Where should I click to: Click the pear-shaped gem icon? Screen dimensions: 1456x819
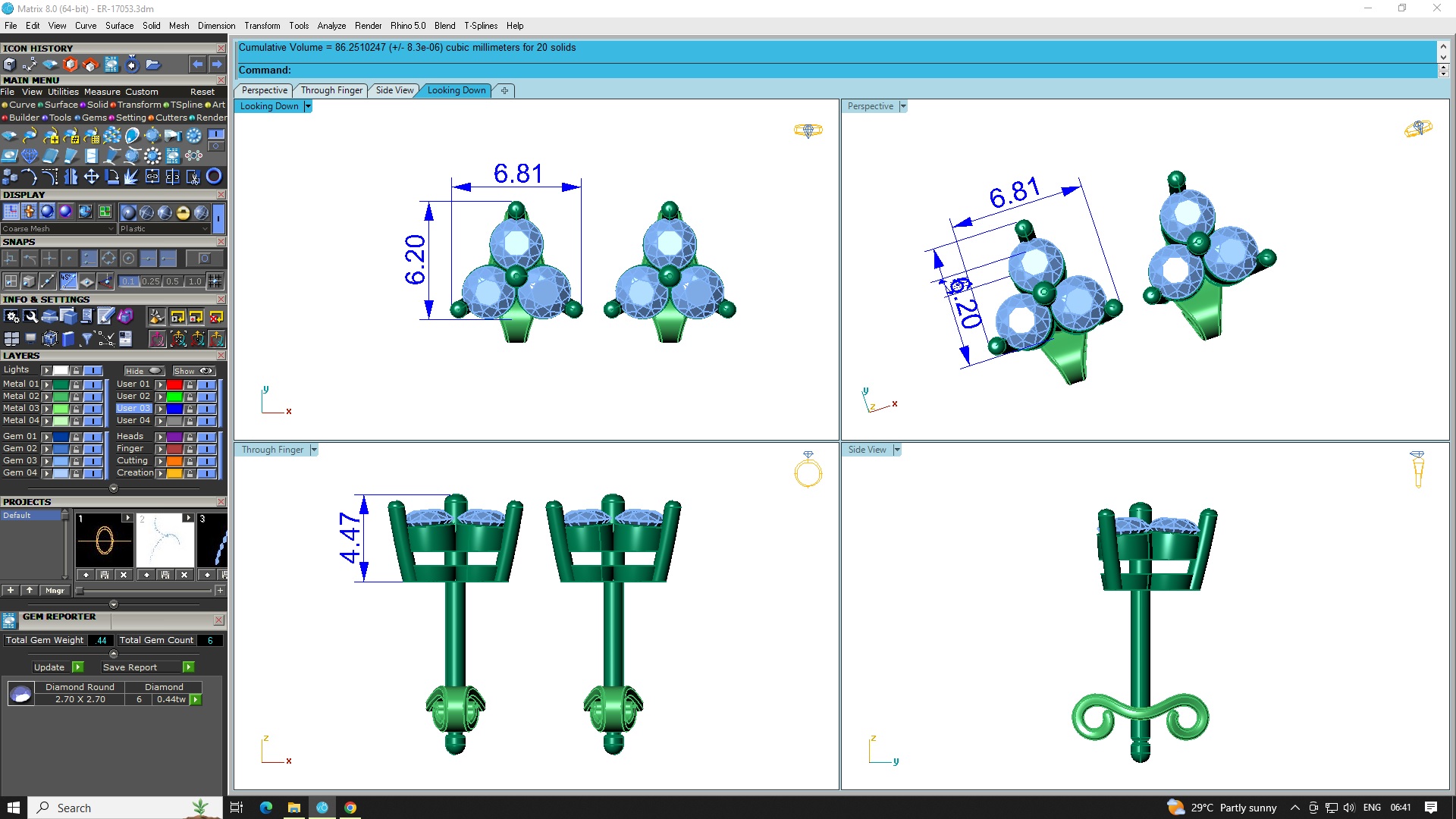132,136
